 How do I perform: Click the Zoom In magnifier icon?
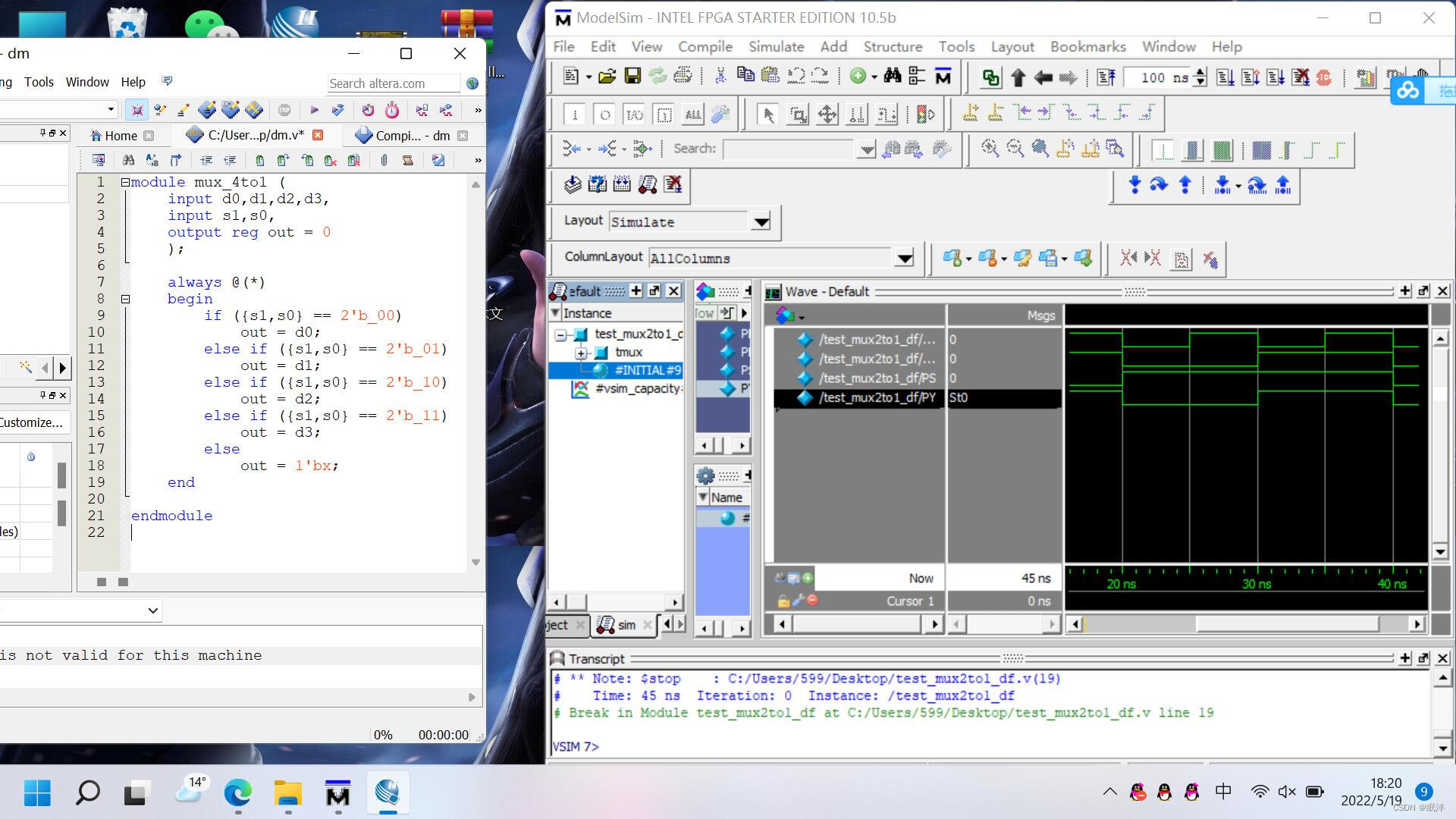(x=990, y=149)
